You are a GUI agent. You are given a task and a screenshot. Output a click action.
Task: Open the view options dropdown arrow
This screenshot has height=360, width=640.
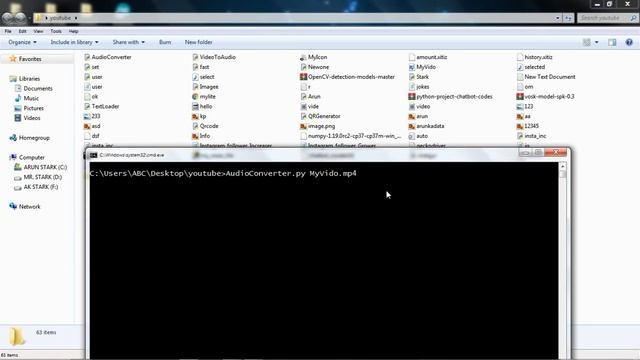coord(596,42)
